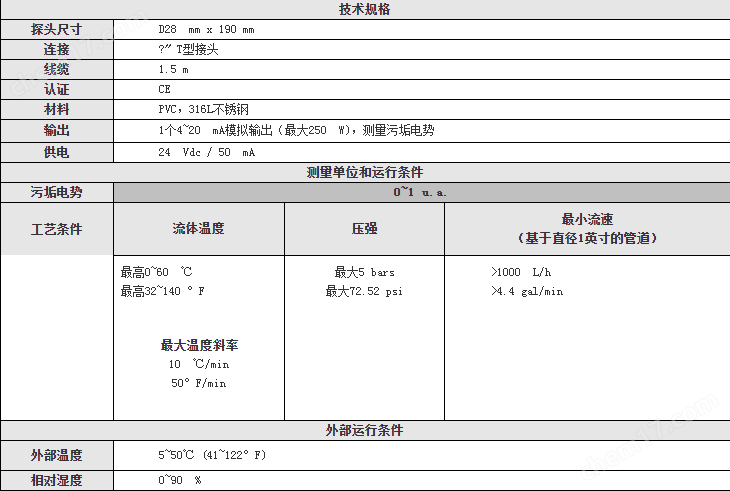
Task: Select the 最高32~140 °F temperature value
Action: 162,291
